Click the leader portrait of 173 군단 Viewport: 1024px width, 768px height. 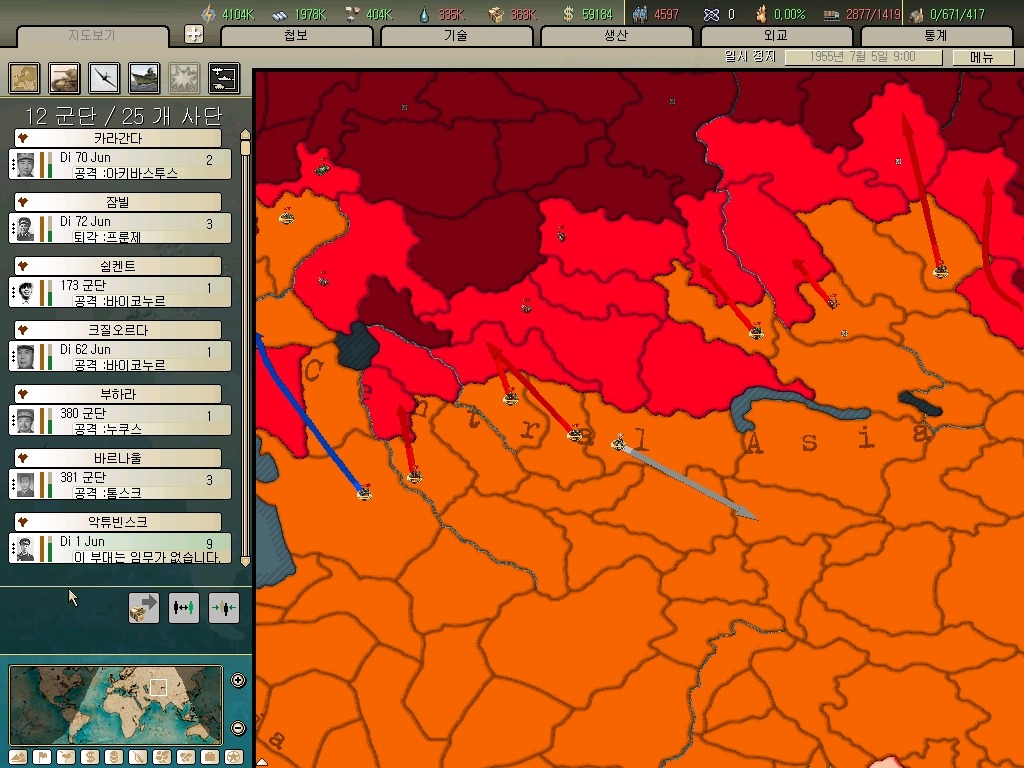(x=25, y=293)
